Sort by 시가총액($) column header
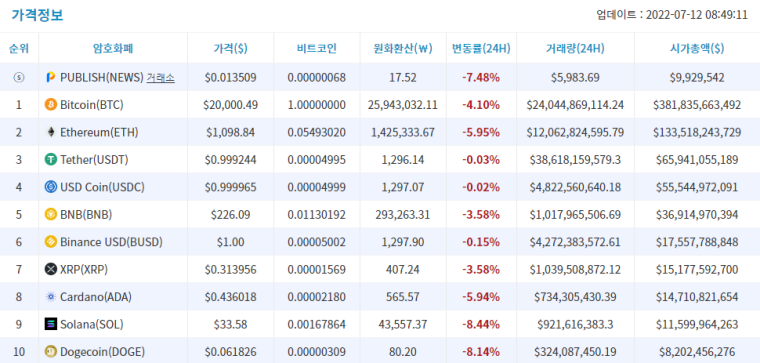 point(697,48)
